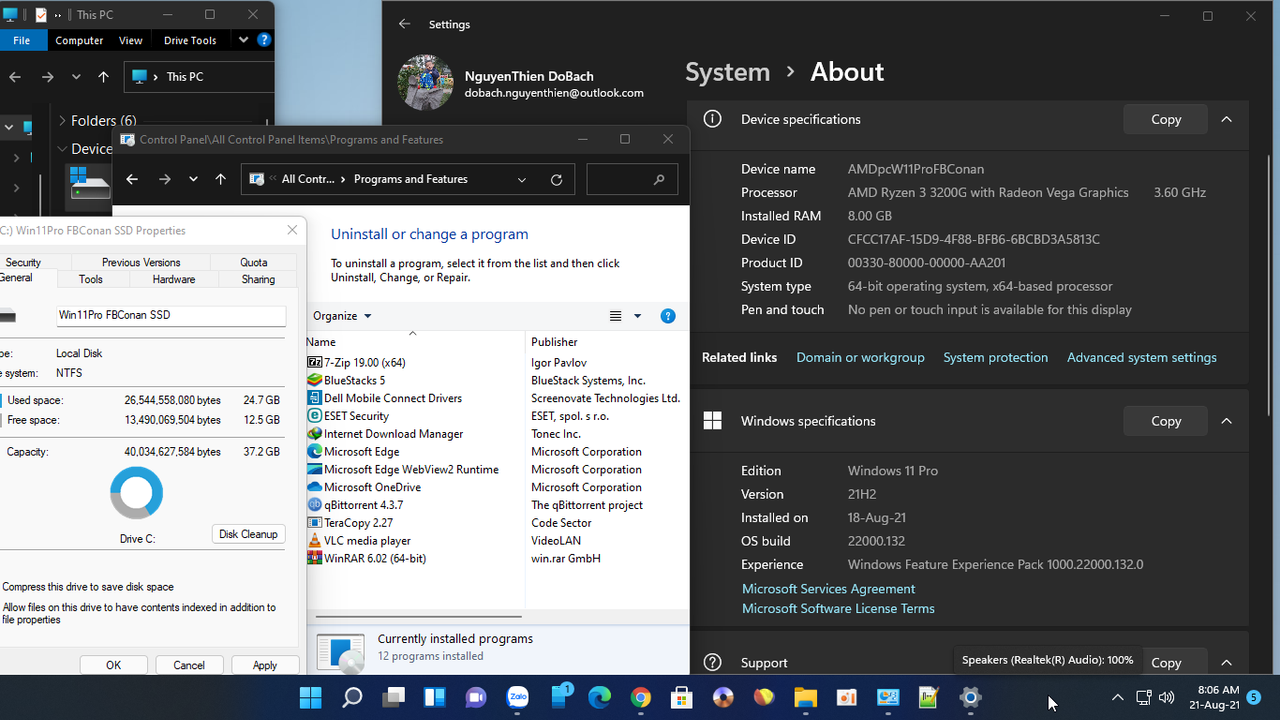Copy the Windows specifications
Screen dimensions: 1280x720
point(1166,421)
